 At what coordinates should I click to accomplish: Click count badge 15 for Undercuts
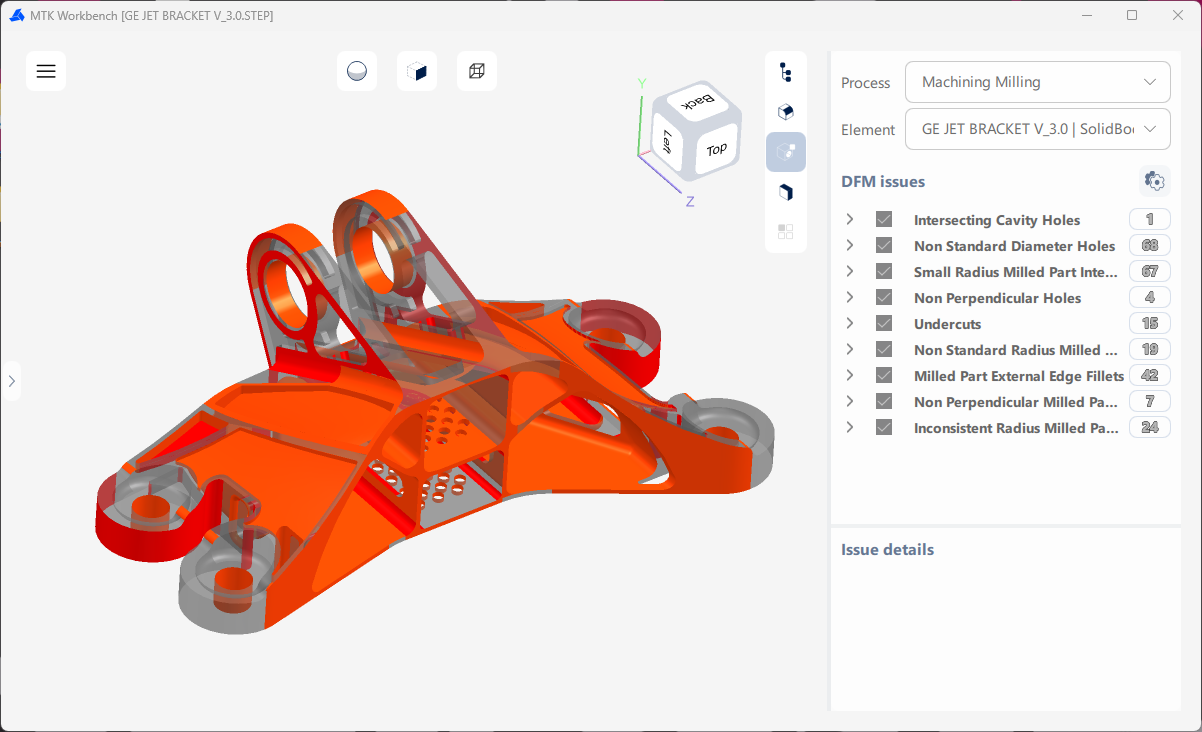point(1150,324)
